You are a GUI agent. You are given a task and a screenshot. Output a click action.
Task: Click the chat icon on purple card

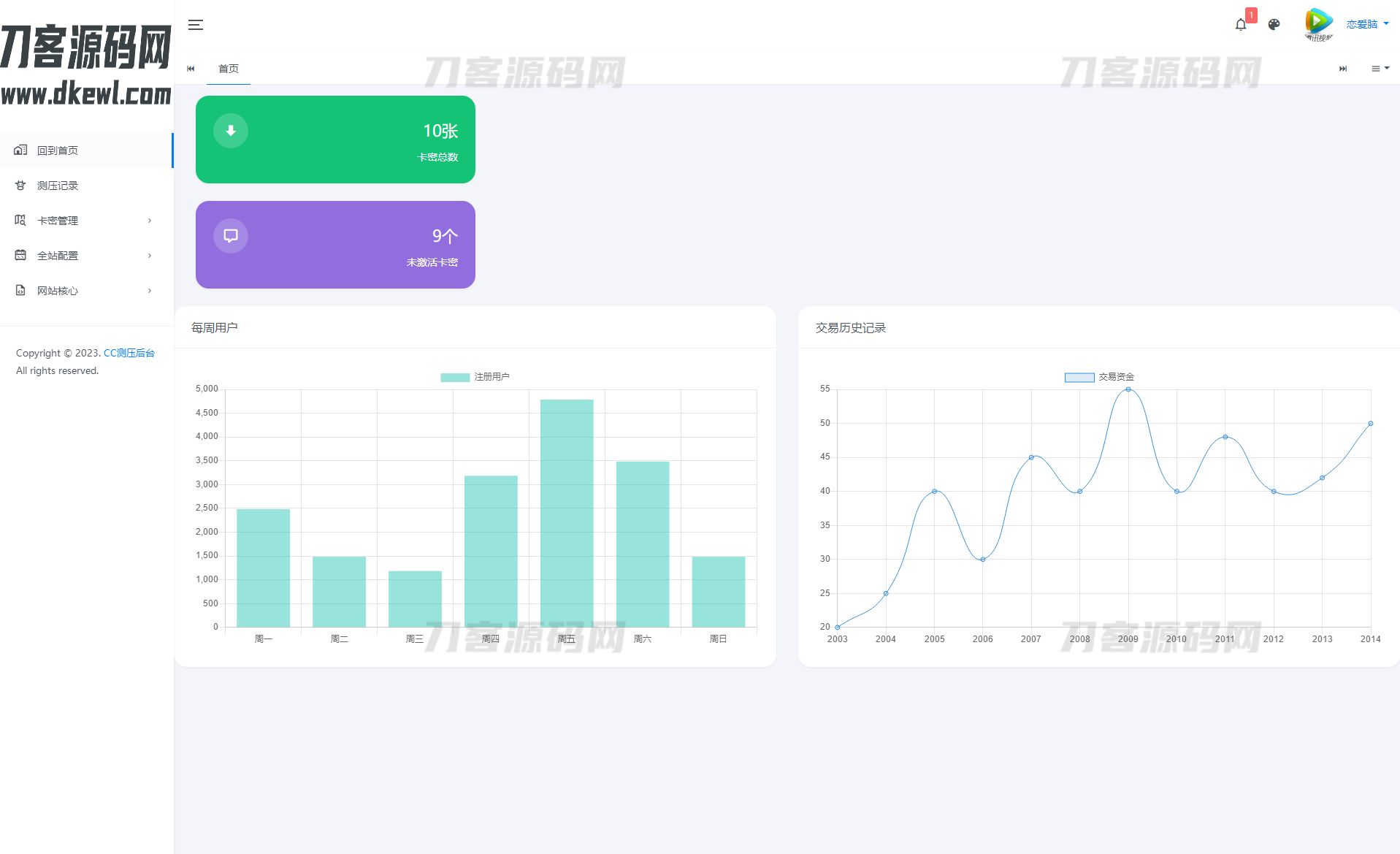tap(231, 236)
